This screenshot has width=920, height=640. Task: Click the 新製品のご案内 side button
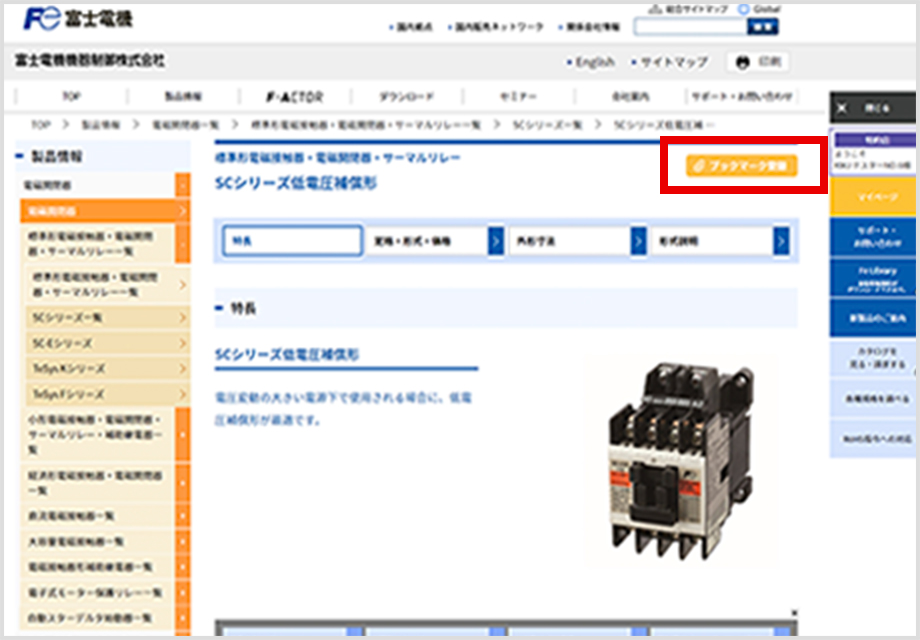[872, 318]
